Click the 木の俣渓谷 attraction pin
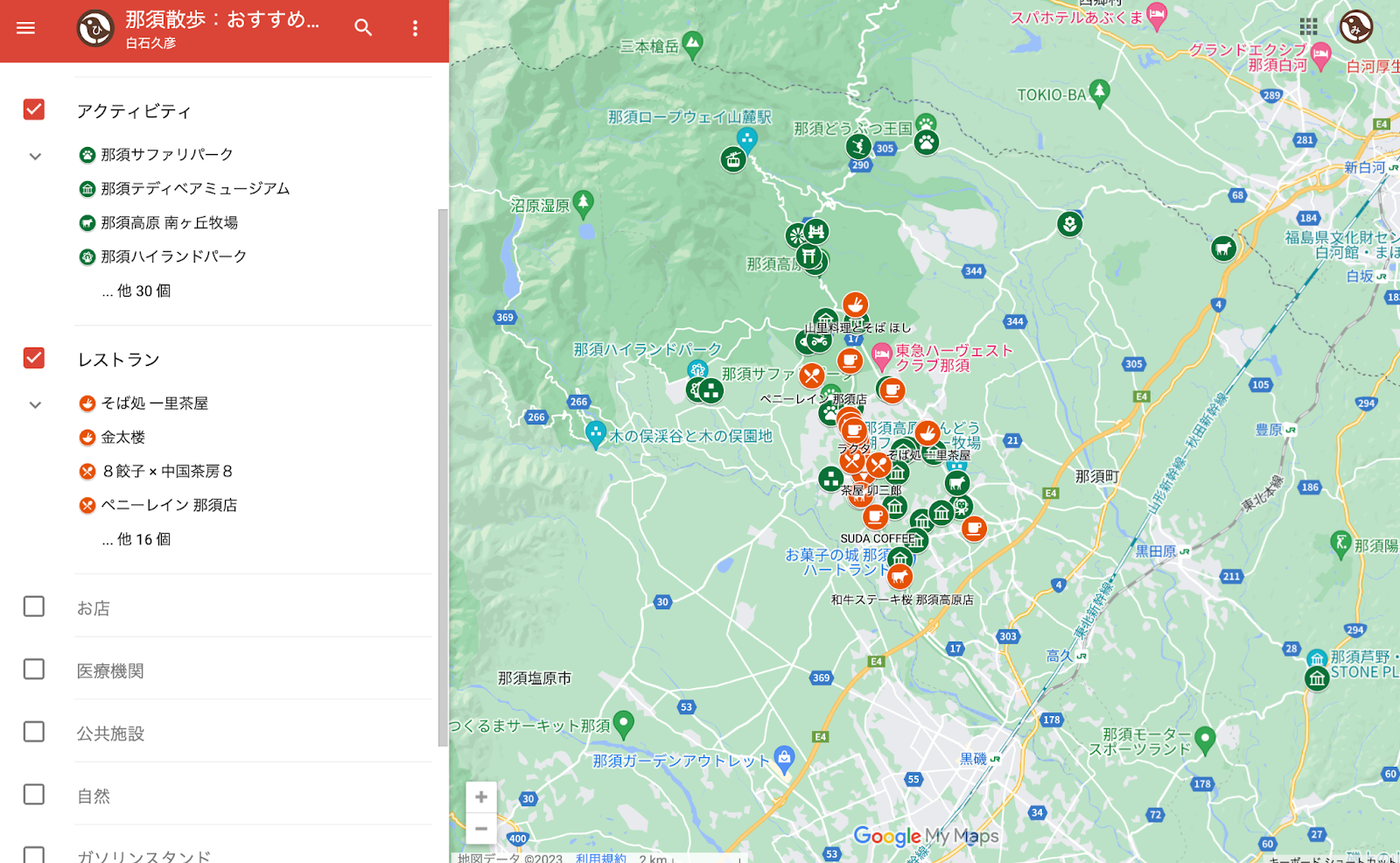This screenshot has width=1400, height=863. tap(596, 433)
